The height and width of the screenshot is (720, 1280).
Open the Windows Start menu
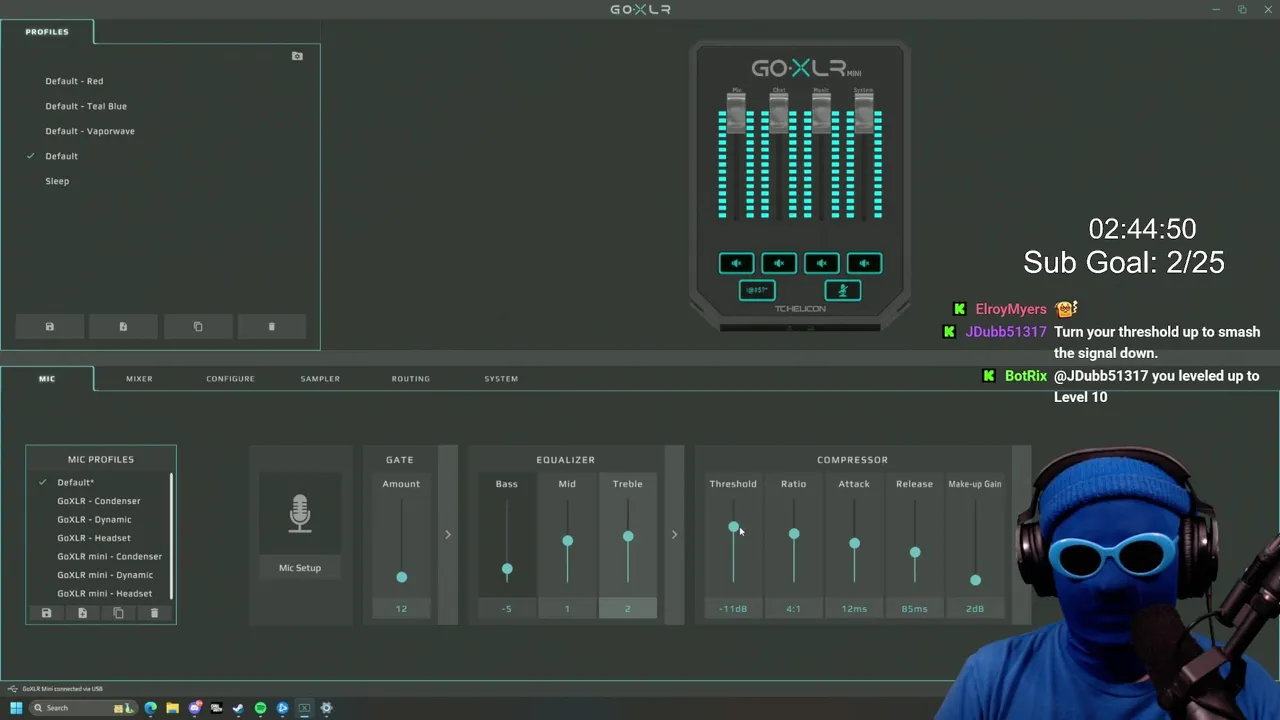16,708
